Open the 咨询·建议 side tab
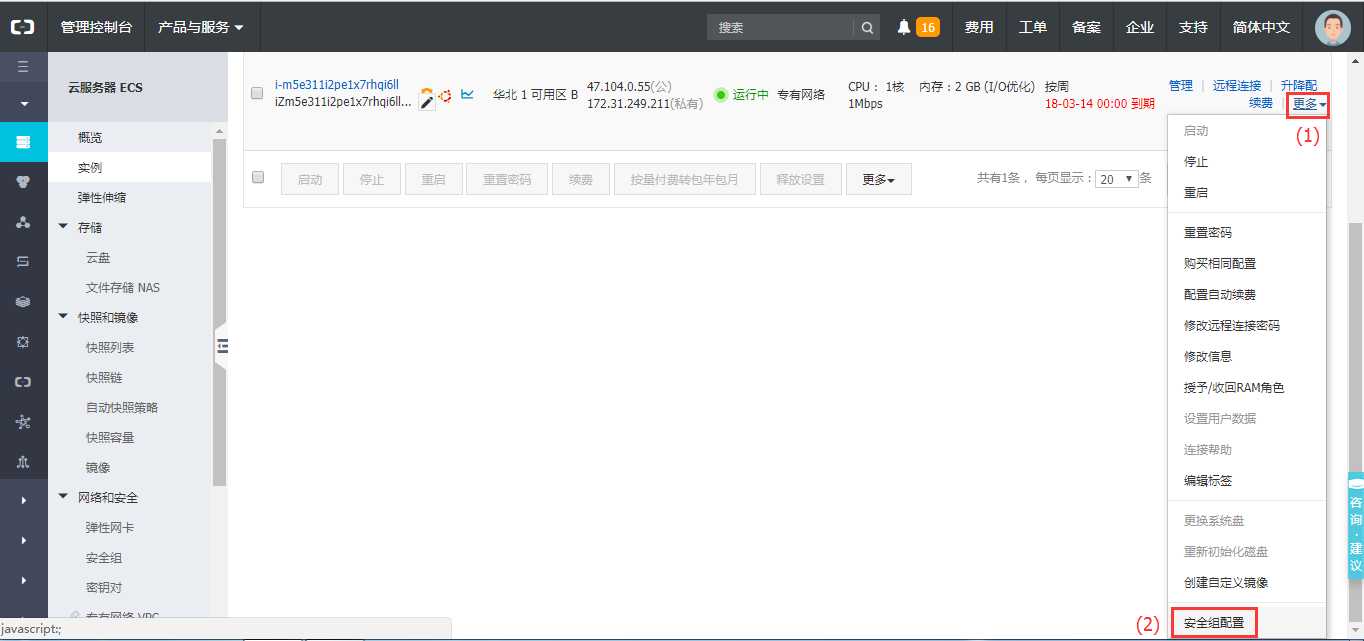 point(1356,526)
